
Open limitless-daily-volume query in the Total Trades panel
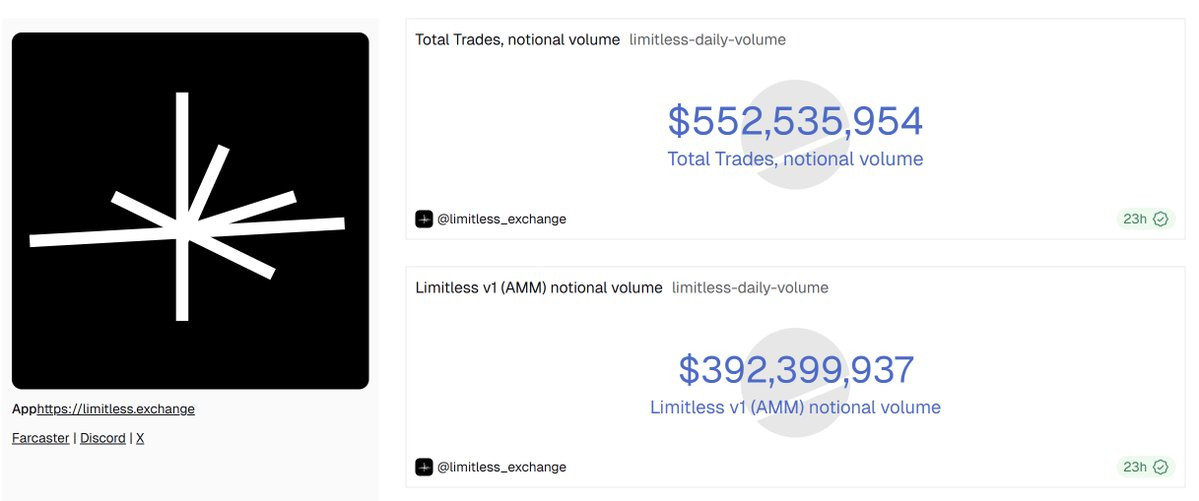pos(707,40)
